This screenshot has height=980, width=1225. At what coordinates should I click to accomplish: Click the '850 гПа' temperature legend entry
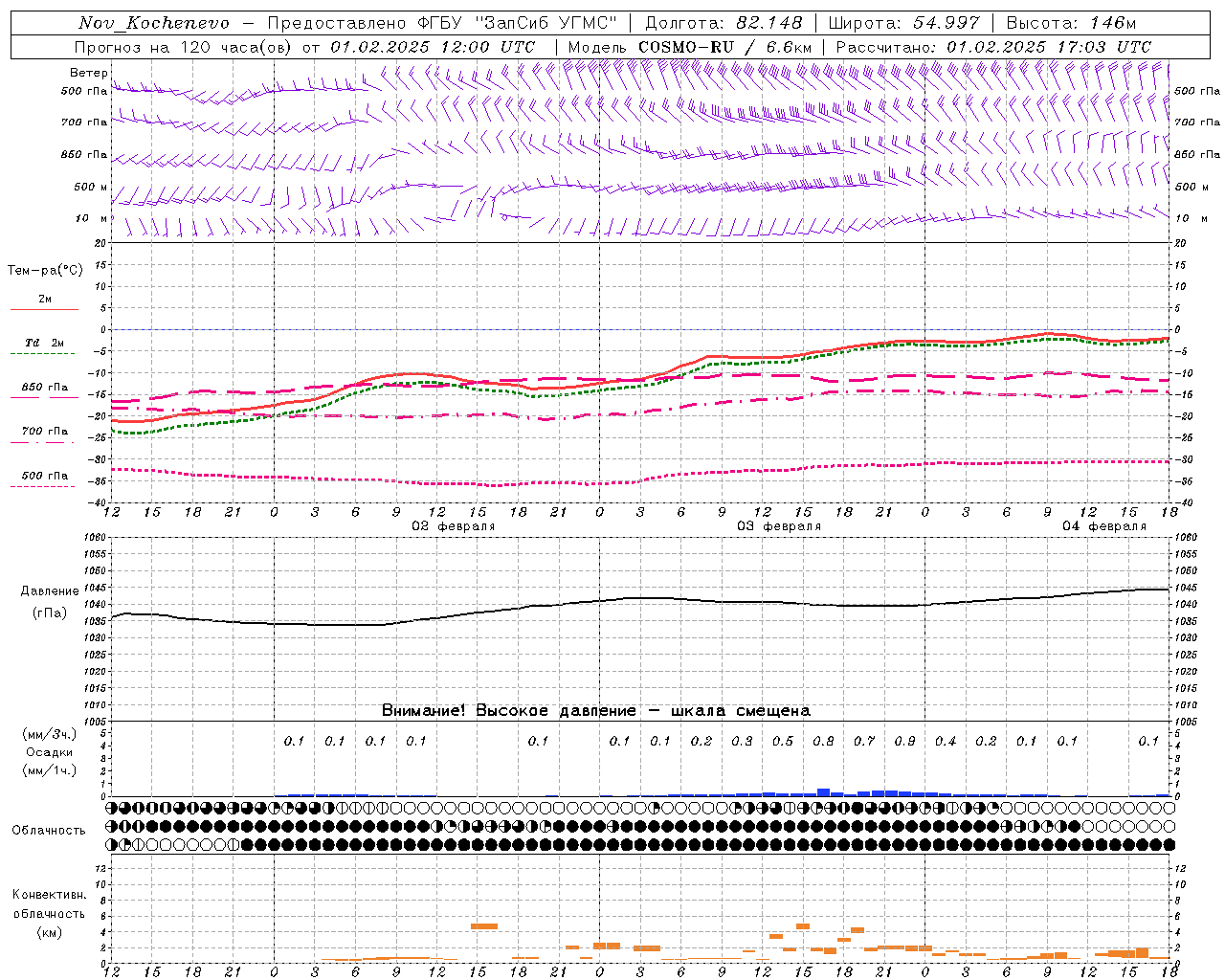pyautogui.click(x=45, y=388)
